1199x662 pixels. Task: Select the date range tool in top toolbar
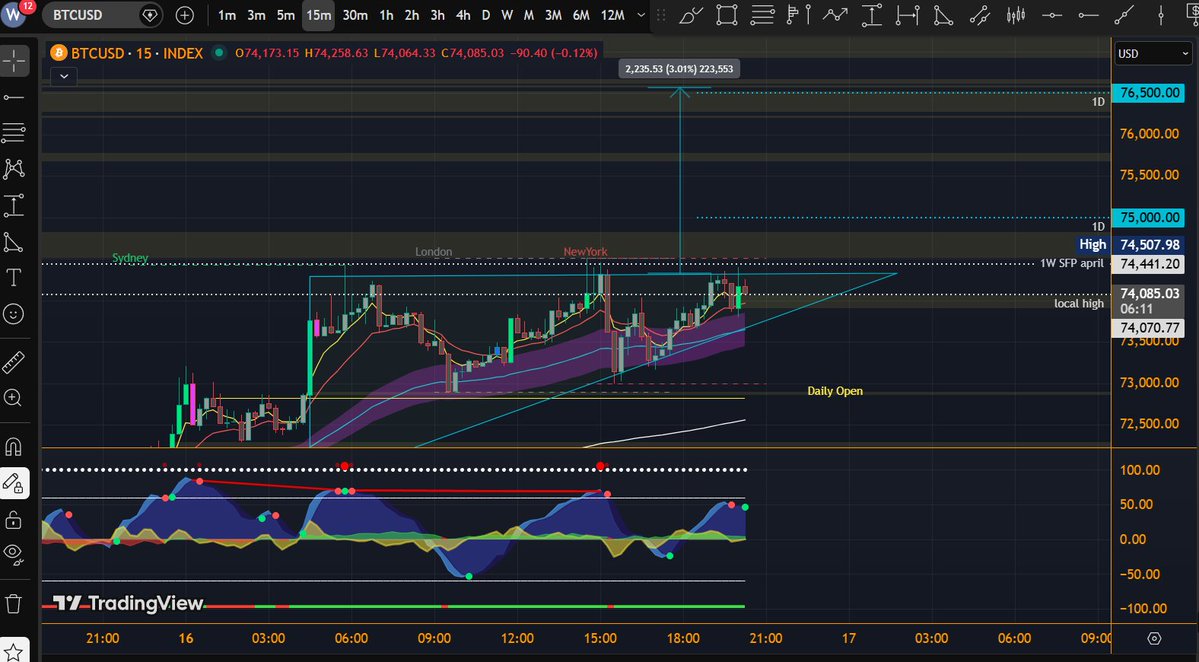[x=908, y=15]
